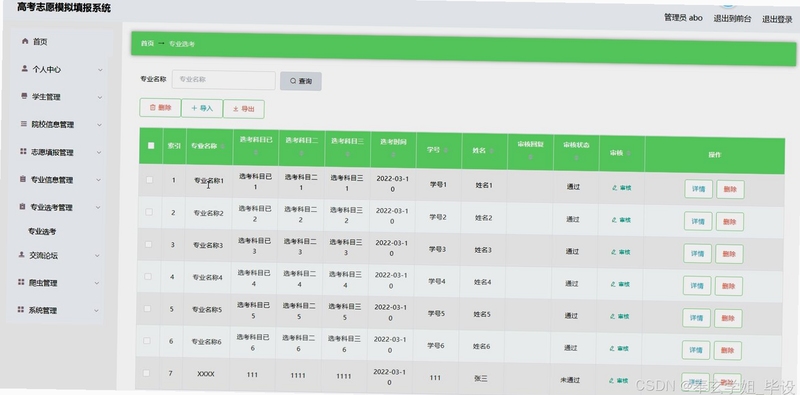Check the checkbox for row 专业名称3
This screenshot has height=395, width=800.
(148, 244)
